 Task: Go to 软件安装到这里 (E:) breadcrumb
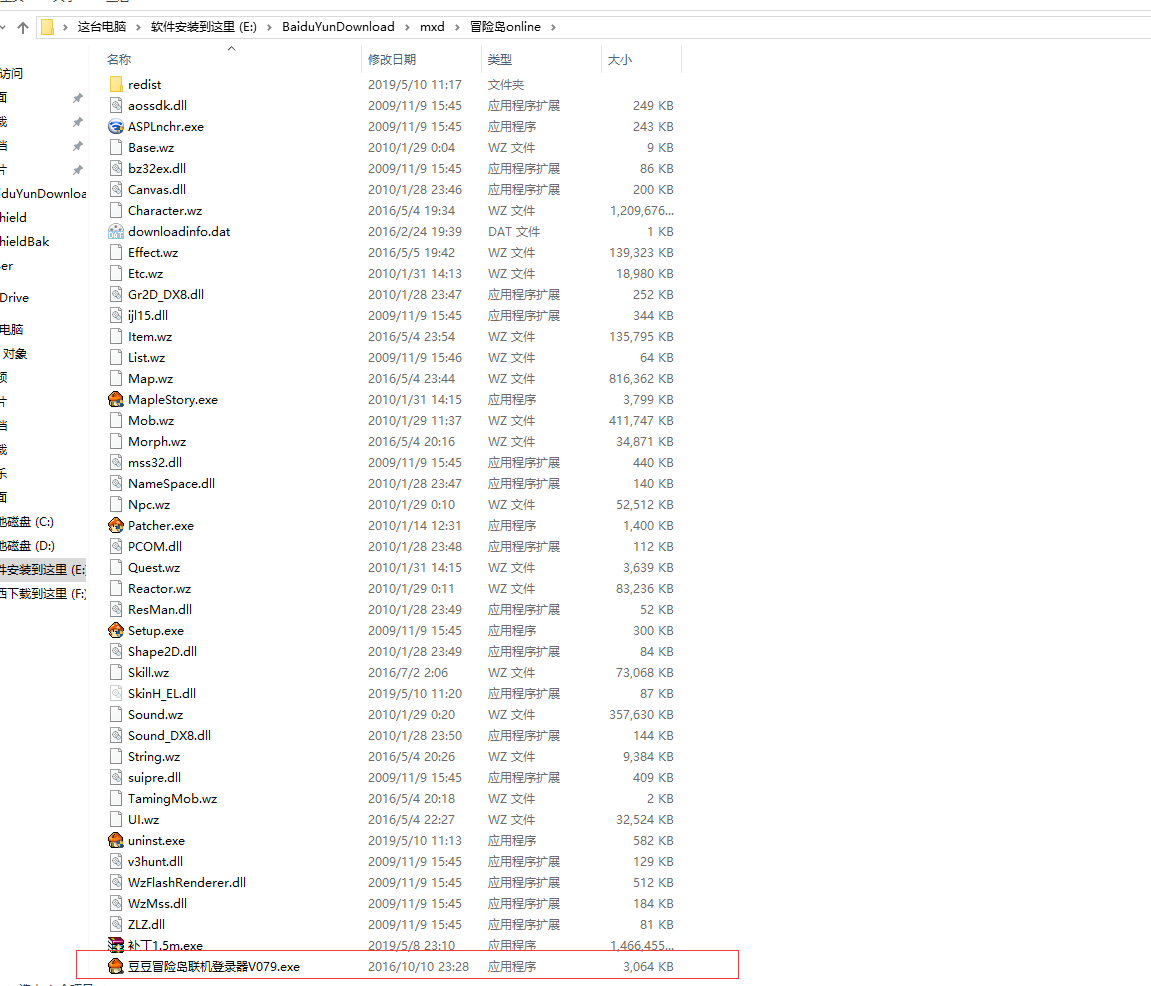(x=203, y=27)
